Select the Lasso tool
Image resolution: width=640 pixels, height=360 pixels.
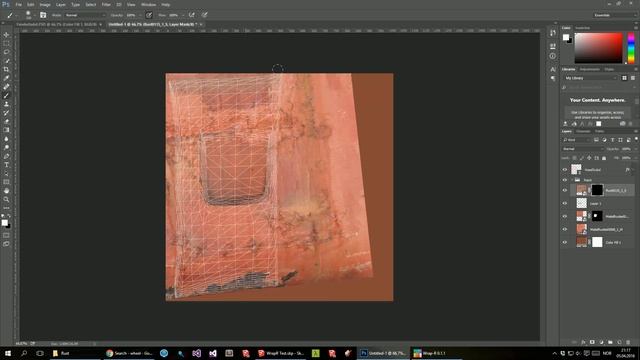tap(6, 52)
